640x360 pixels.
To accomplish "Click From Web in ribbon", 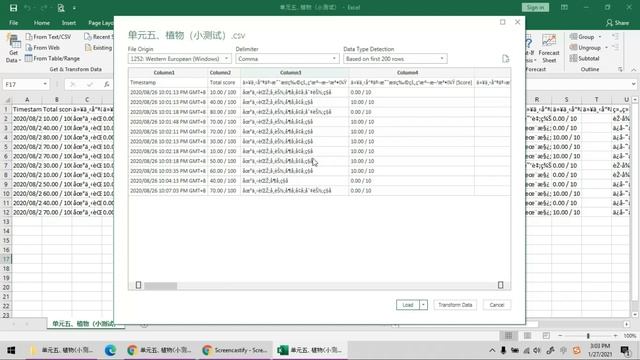I will pyautogui.click(x=42, y=47).
